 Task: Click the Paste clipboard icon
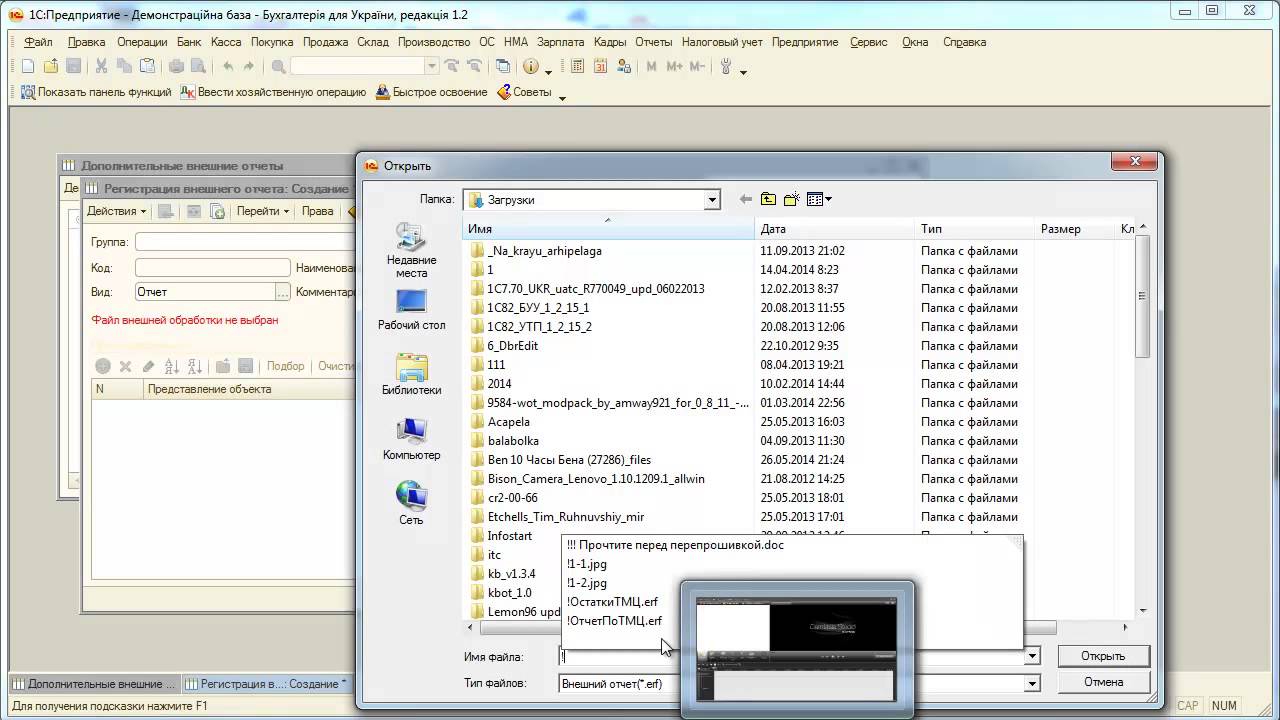click(x=147, y=66)
